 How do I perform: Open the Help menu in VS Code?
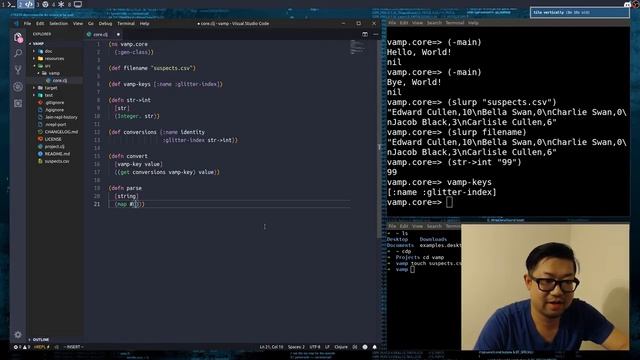tap(144, 24)
